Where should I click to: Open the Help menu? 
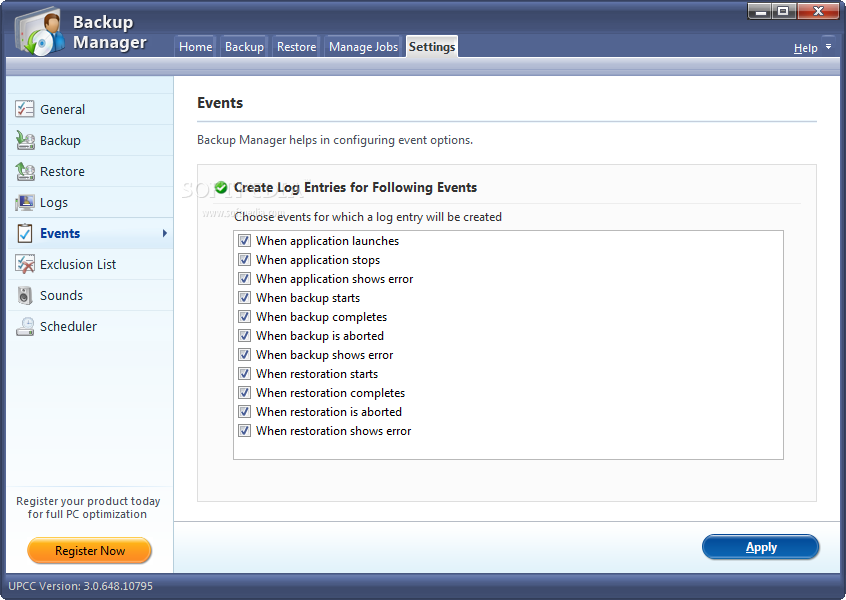[x=806, y=48]
